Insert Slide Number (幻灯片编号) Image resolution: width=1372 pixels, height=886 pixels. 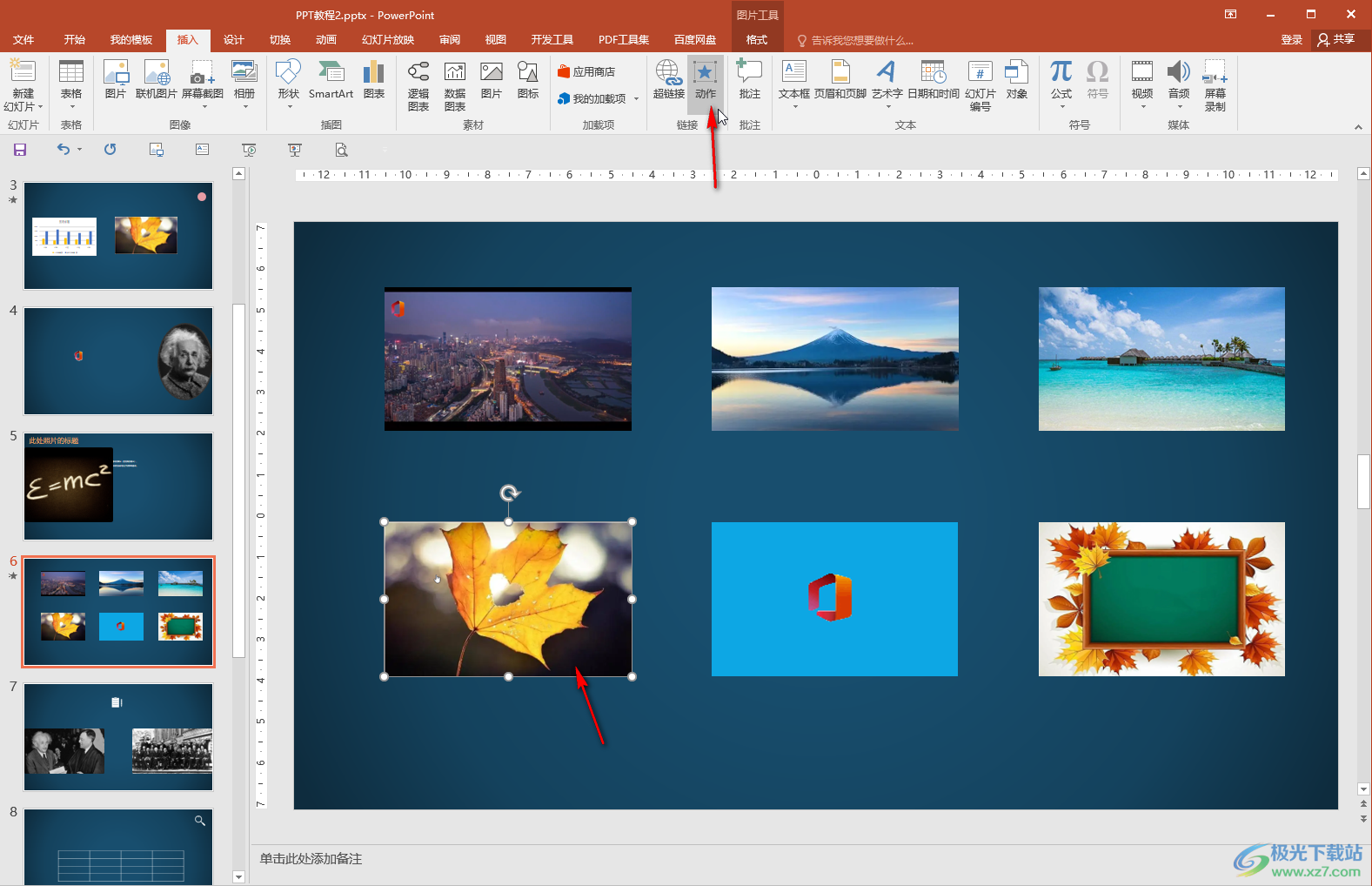pos(980,85)
